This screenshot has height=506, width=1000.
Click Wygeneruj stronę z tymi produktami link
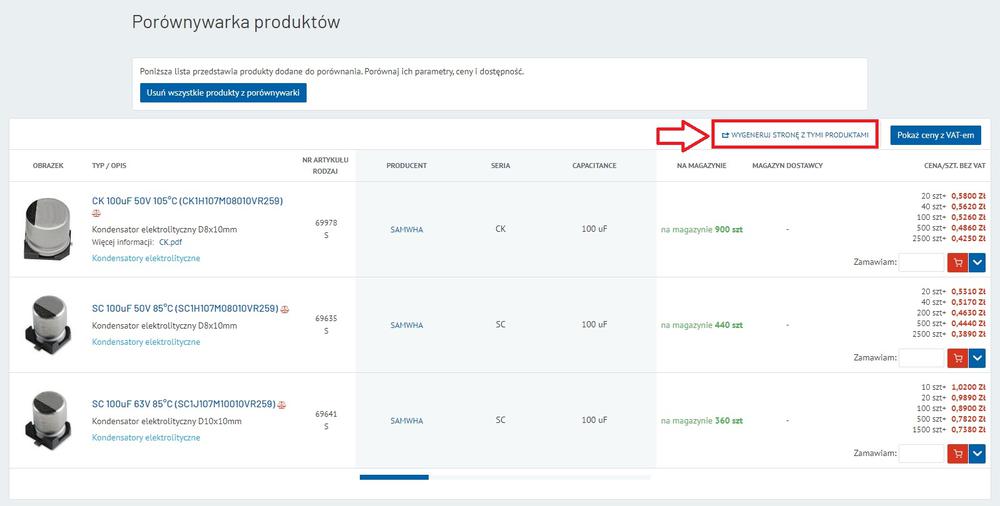coord(795,135)
